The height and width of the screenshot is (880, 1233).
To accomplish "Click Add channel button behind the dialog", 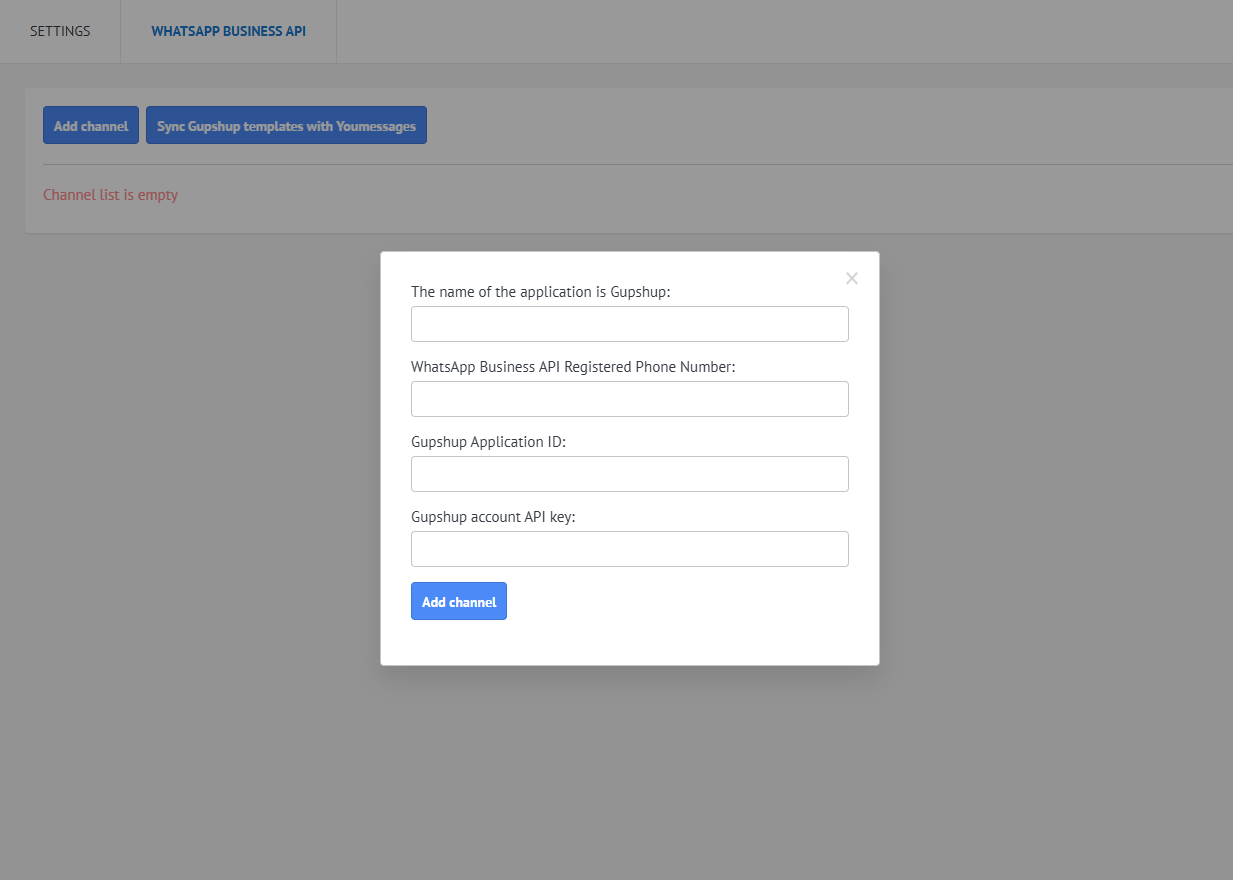I will 91,126.
